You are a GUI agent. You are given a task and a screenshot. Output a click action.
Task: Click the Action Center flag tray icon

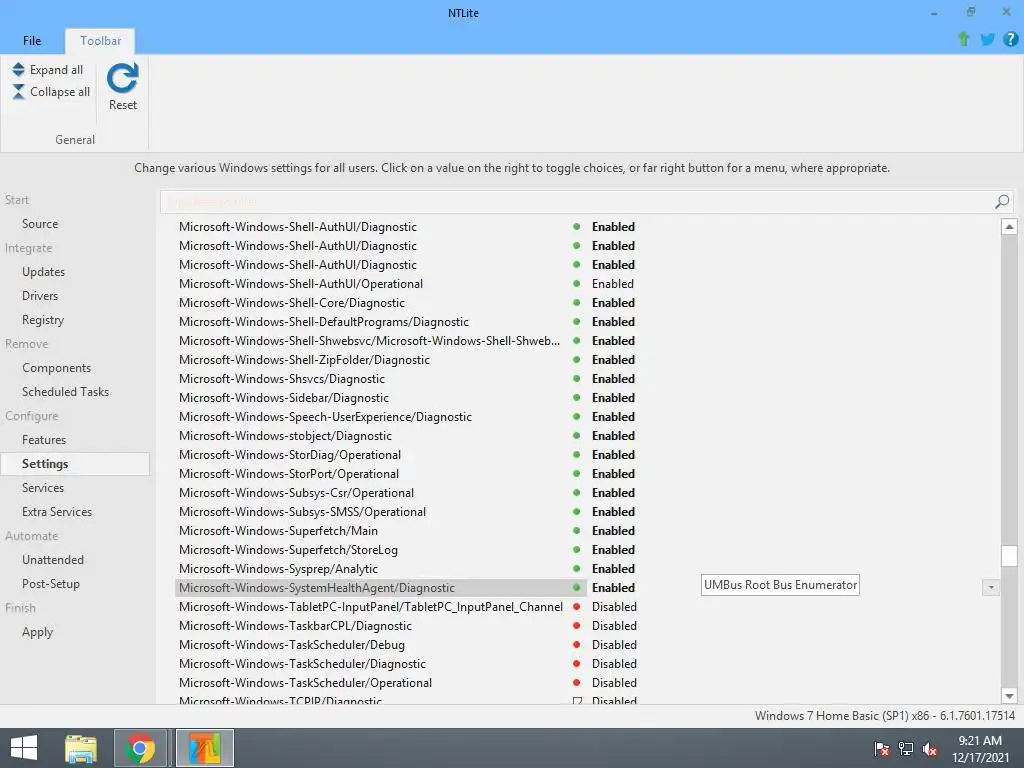pyautogui.click(x=882, y=748)
